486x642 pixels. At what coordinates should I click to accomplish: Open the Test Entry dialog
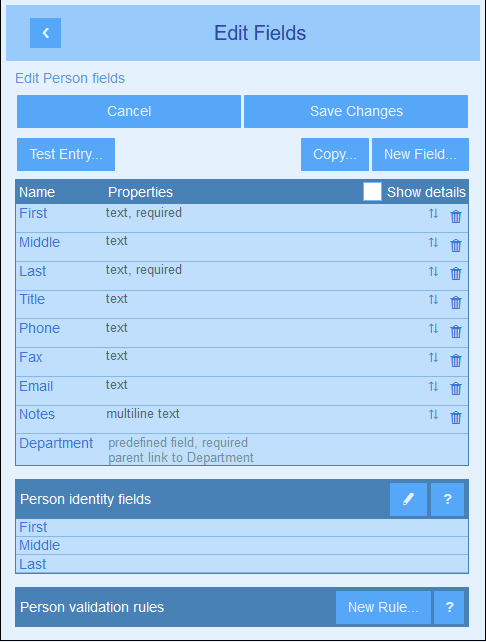tap(66, 154)
